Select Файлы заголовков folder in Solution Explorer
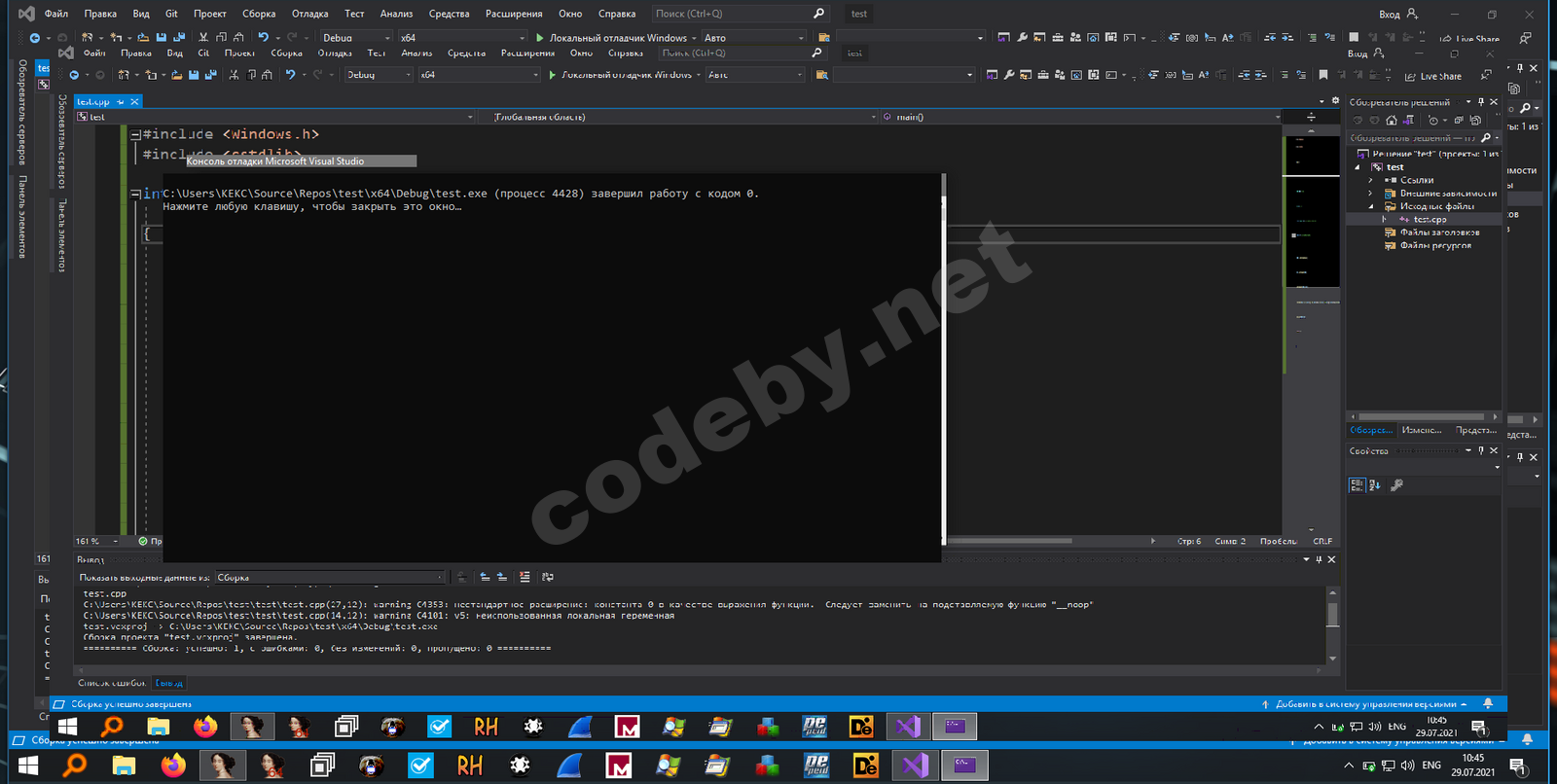 (x=1439, y=232)
